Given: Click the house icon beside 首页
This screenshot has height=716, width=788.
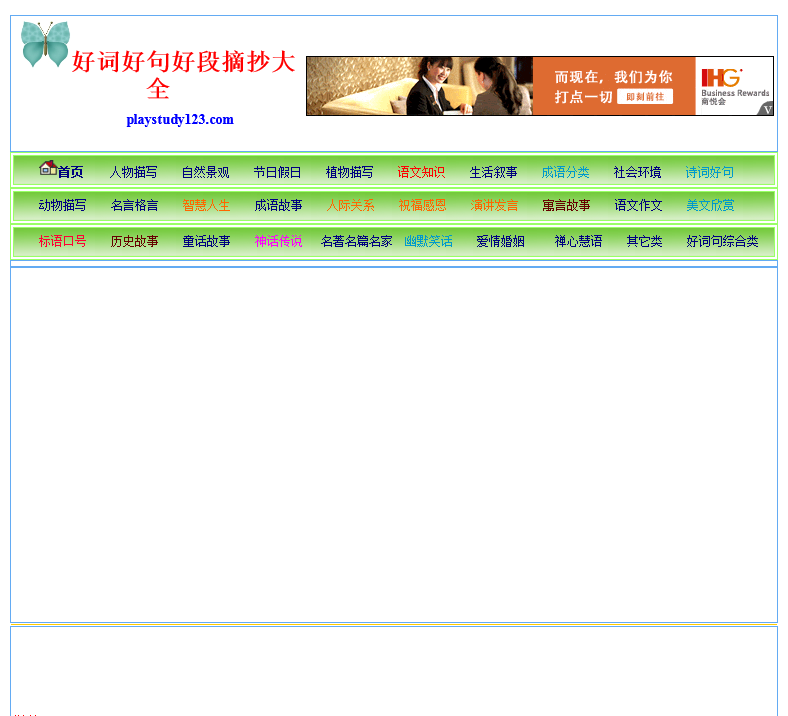Looking at the screenshot, I should click(x=48, y=168).
